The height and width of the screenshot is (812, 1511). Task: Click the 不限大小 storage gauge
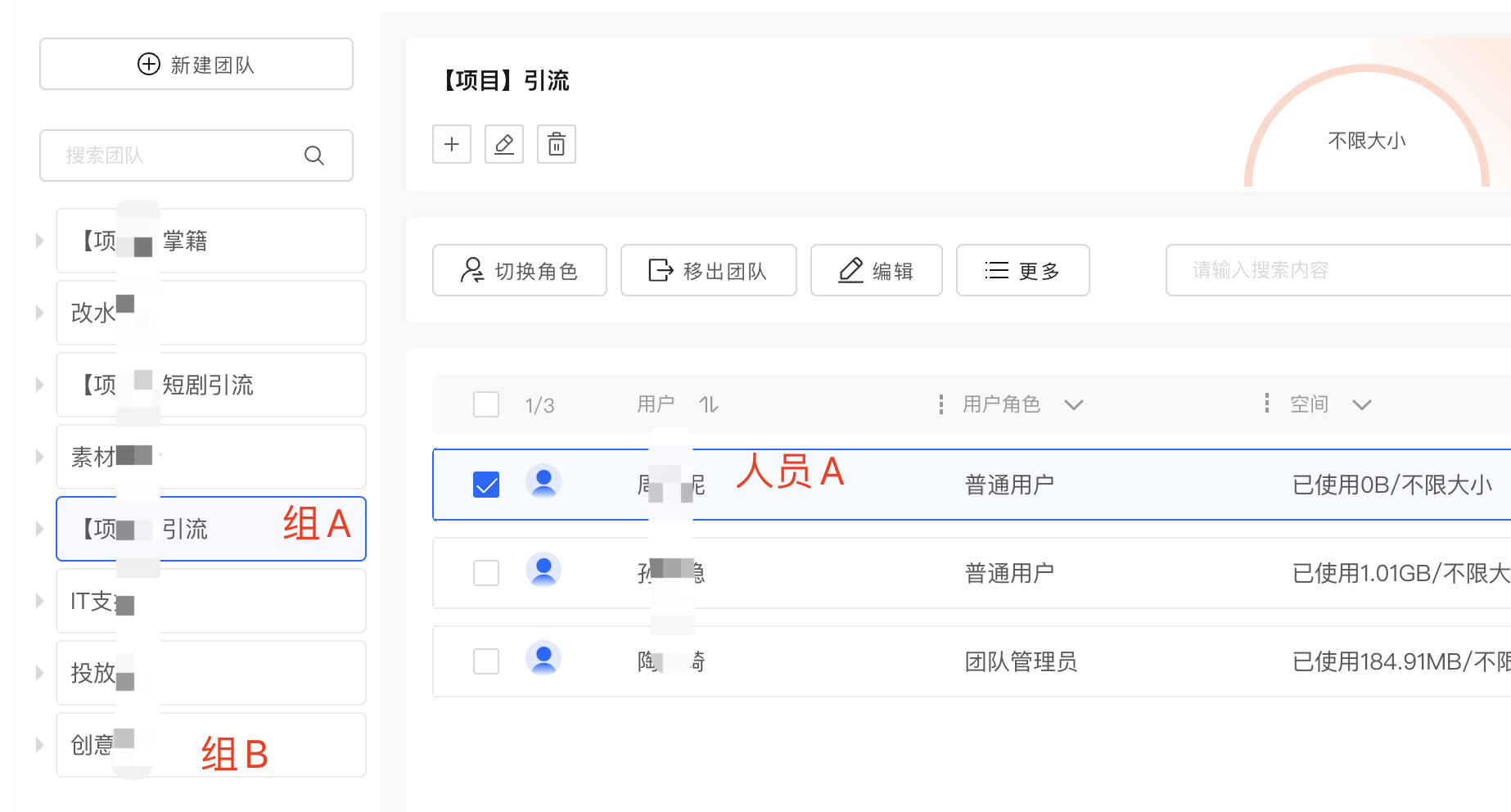[1366, 140]
